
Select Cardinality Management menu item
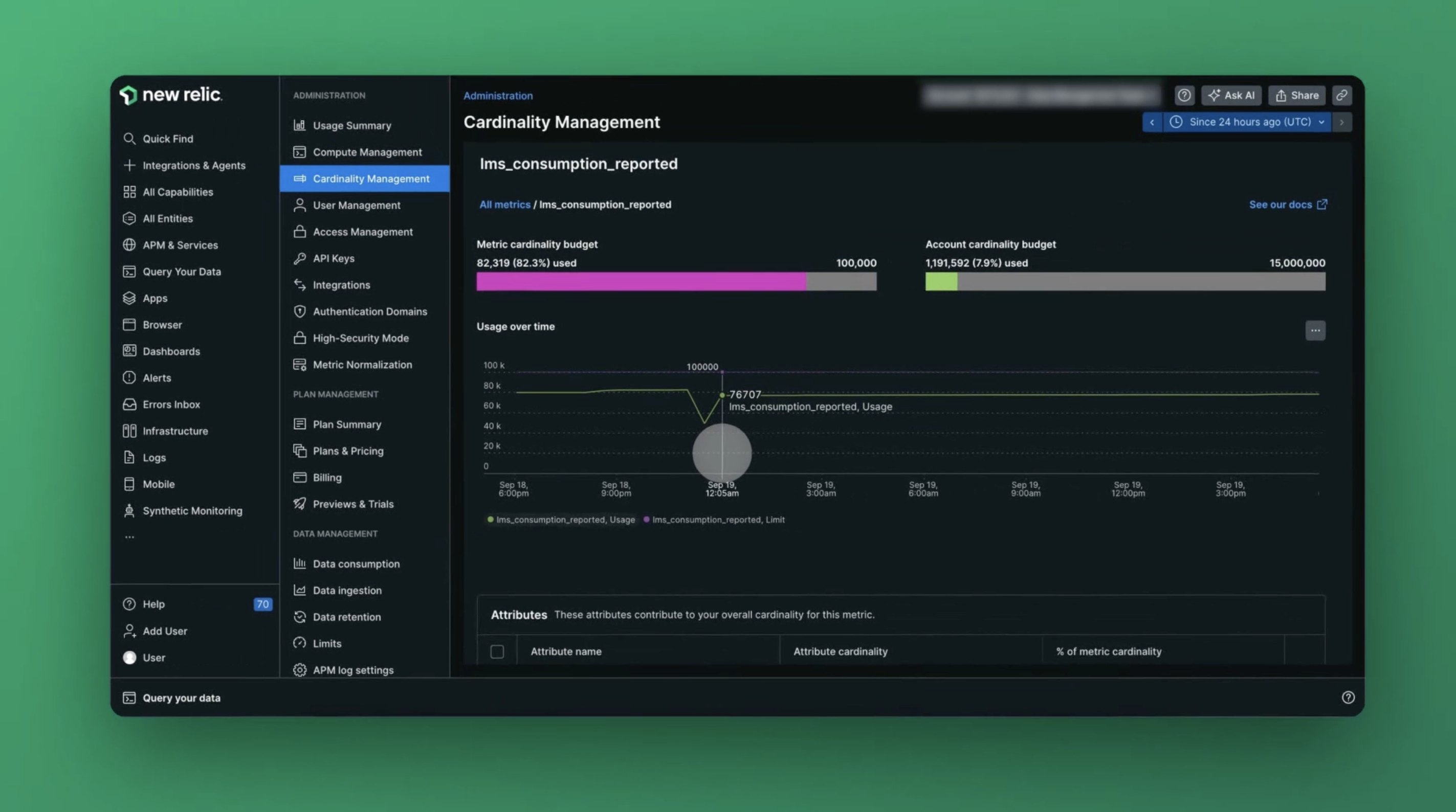coord(365,178)
